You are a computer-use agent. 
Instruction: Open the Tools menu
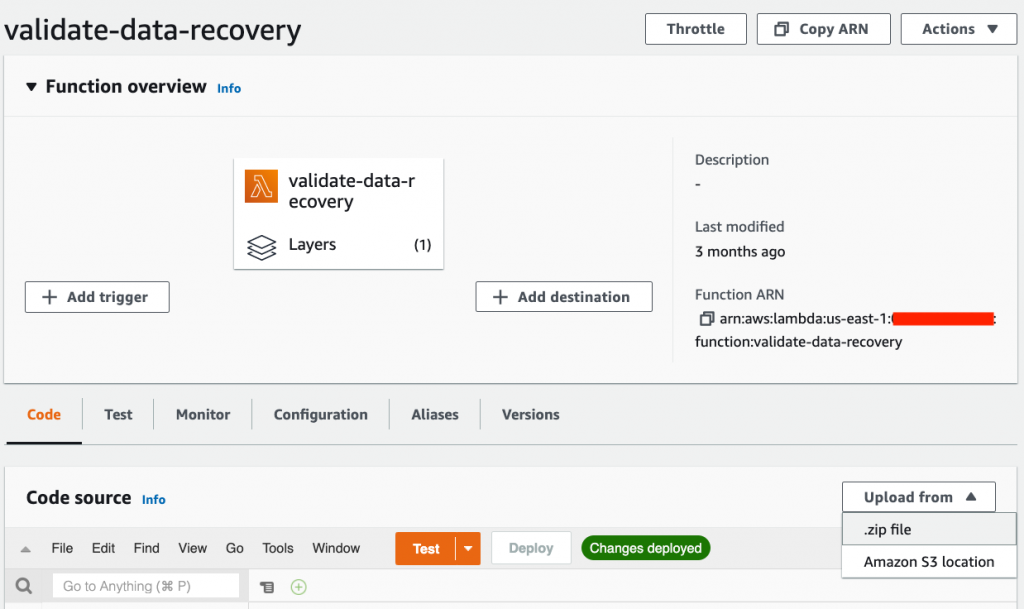tap(277, 548)
